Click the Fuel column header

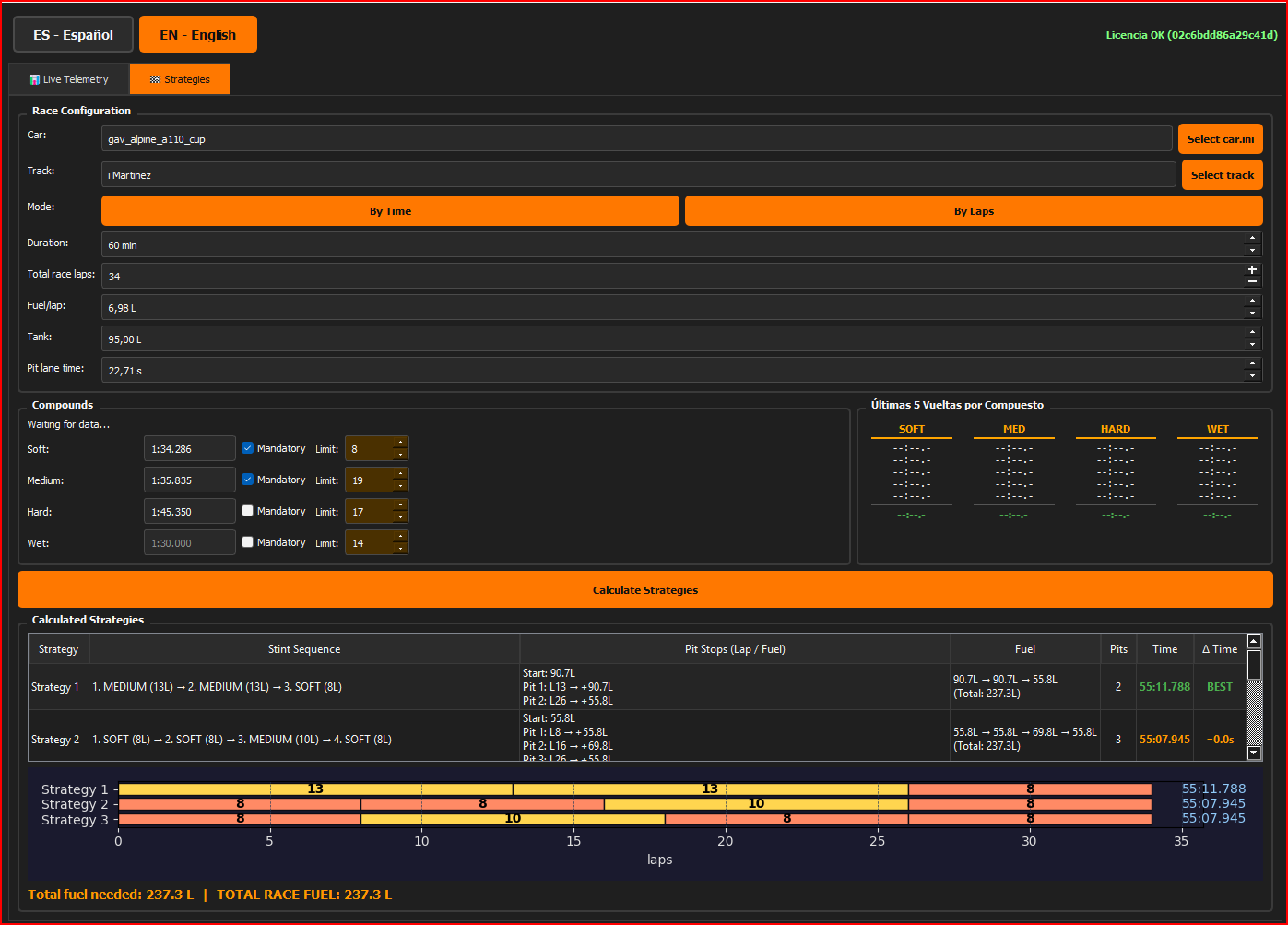pyautogui.click(x=1025, y=649)
